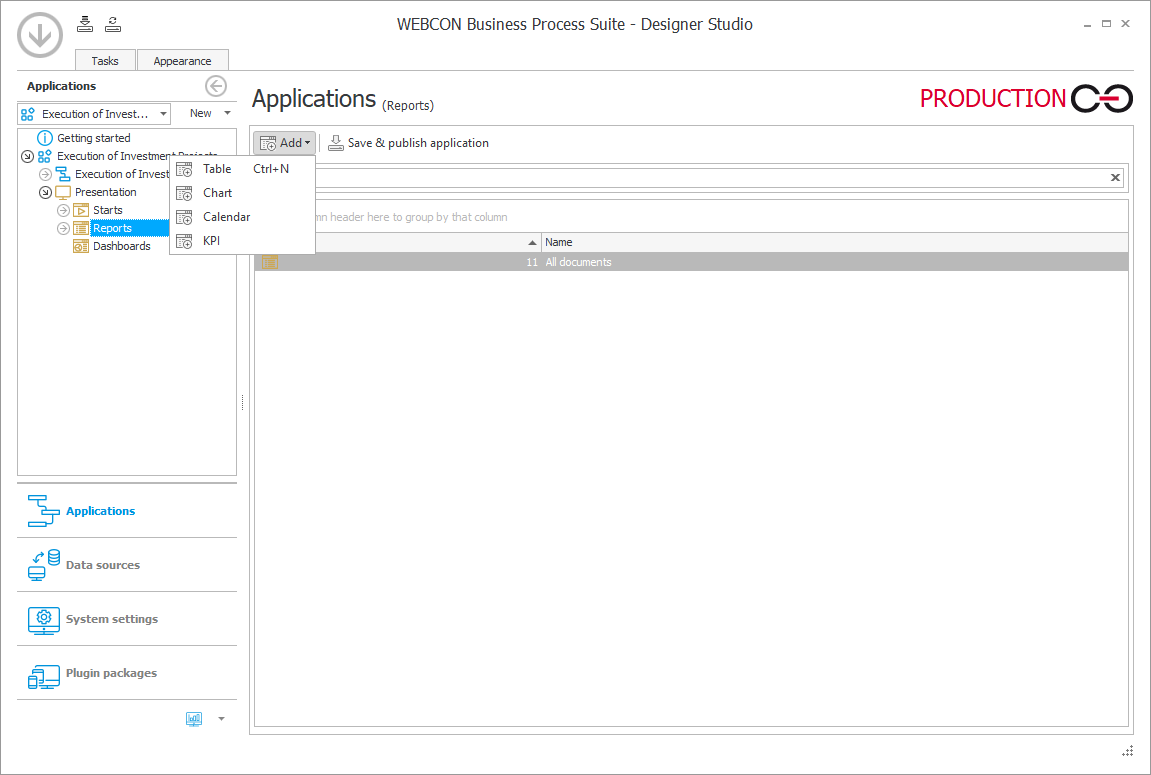Clear the search field with X icon
The width and height of the screenshot is (1151, 775).
[x=1115, y=178]
